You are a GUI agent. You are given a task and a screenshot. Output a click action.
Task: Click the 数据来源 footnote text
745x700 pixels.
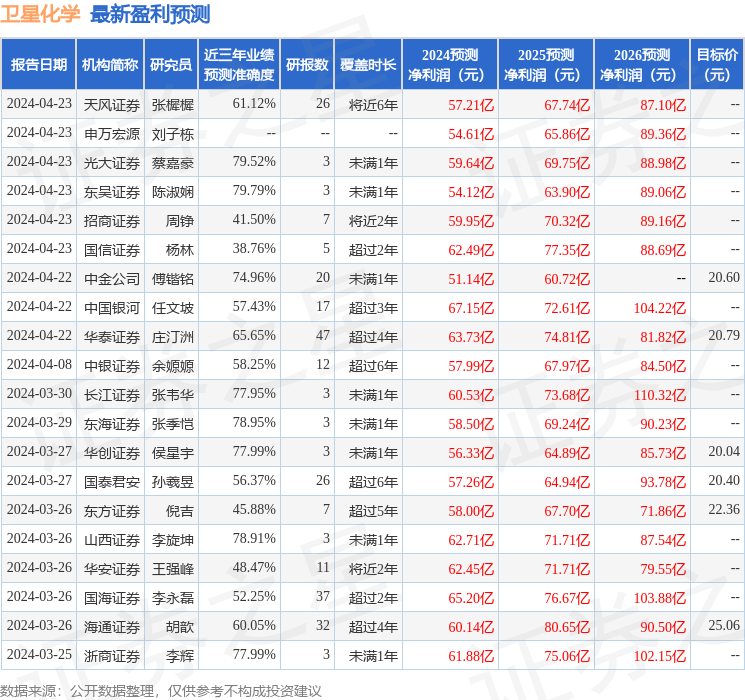point(161,690)
